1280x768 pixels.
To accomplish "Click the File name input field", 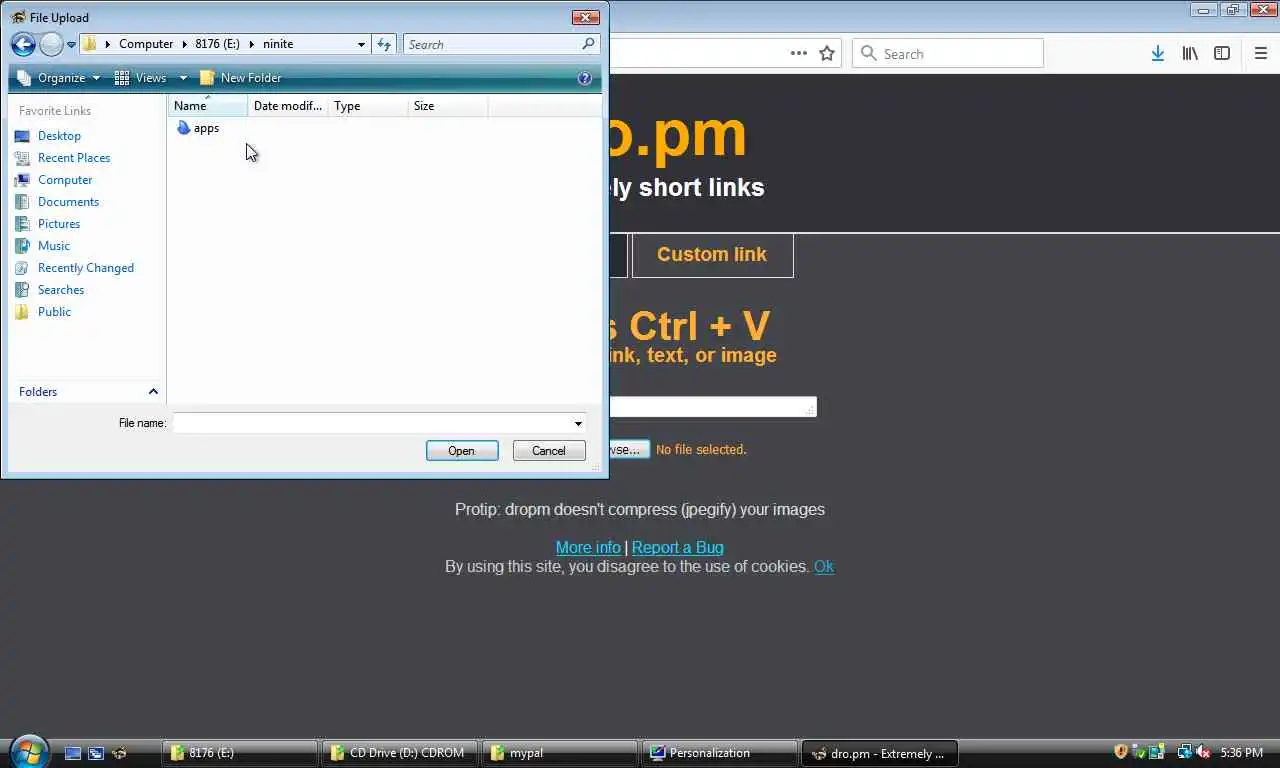I will click(x=371, y=423).
